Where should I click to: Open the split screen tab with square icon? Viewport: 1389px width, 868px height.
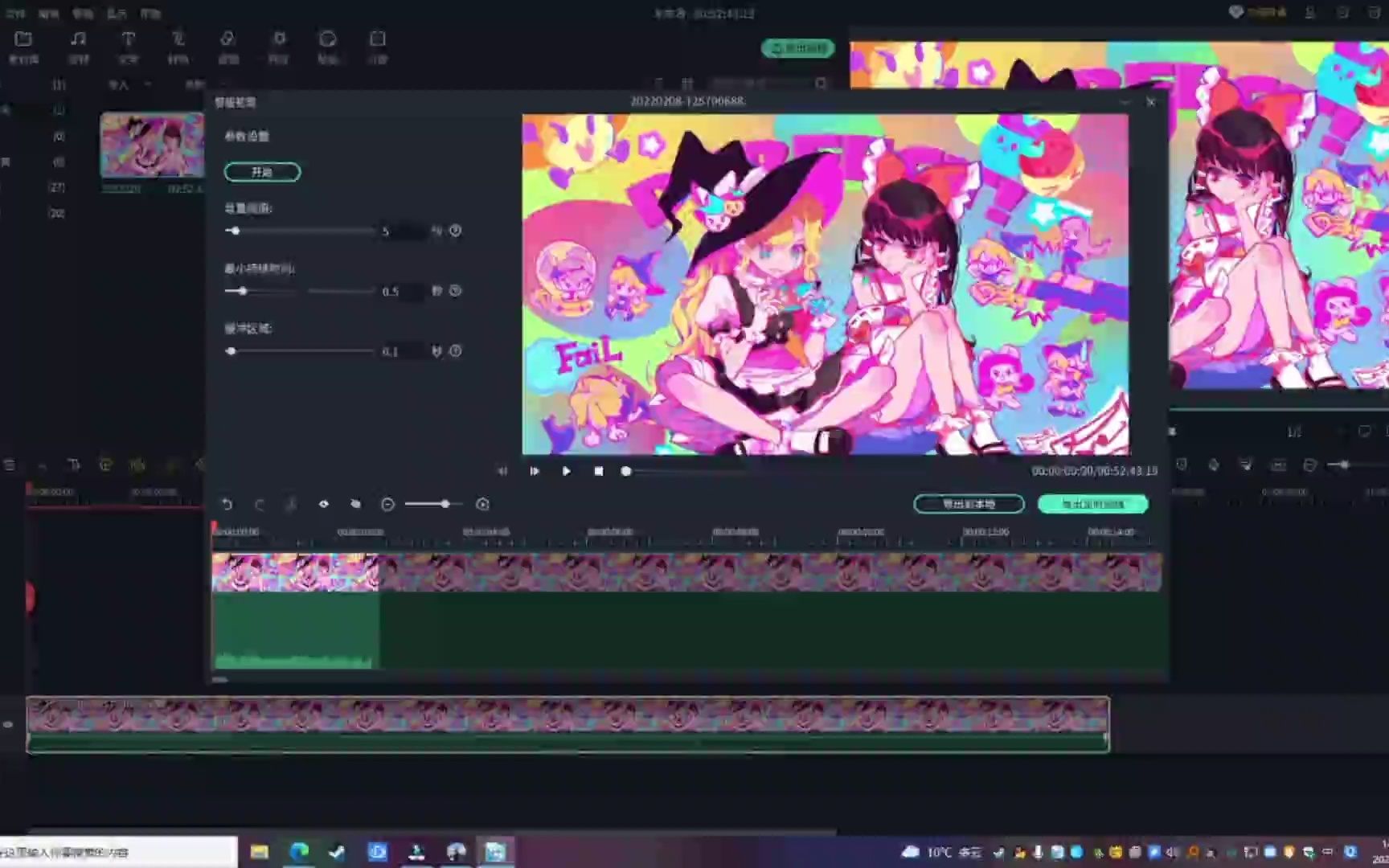378,47
